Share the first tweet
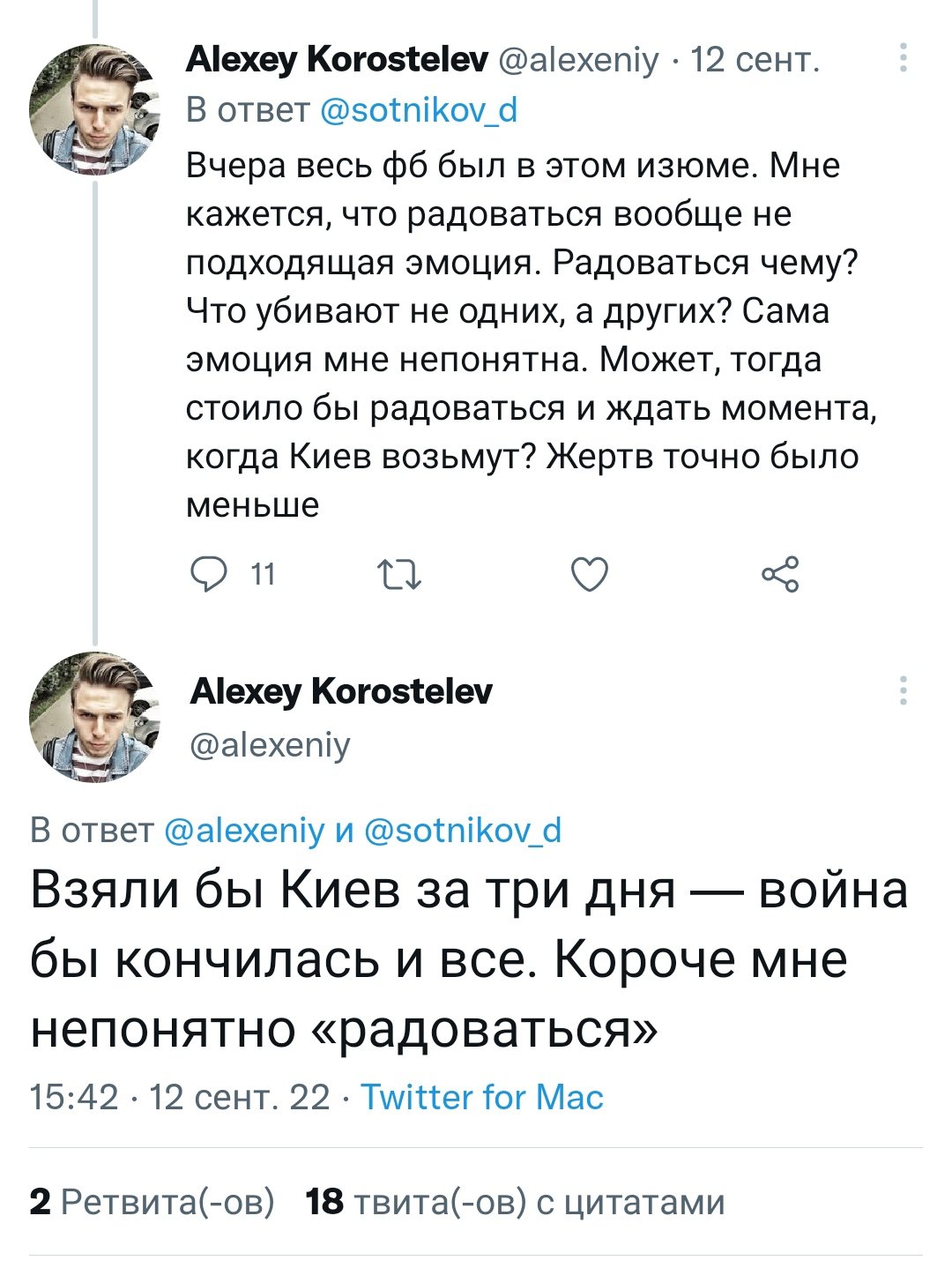 780,574
